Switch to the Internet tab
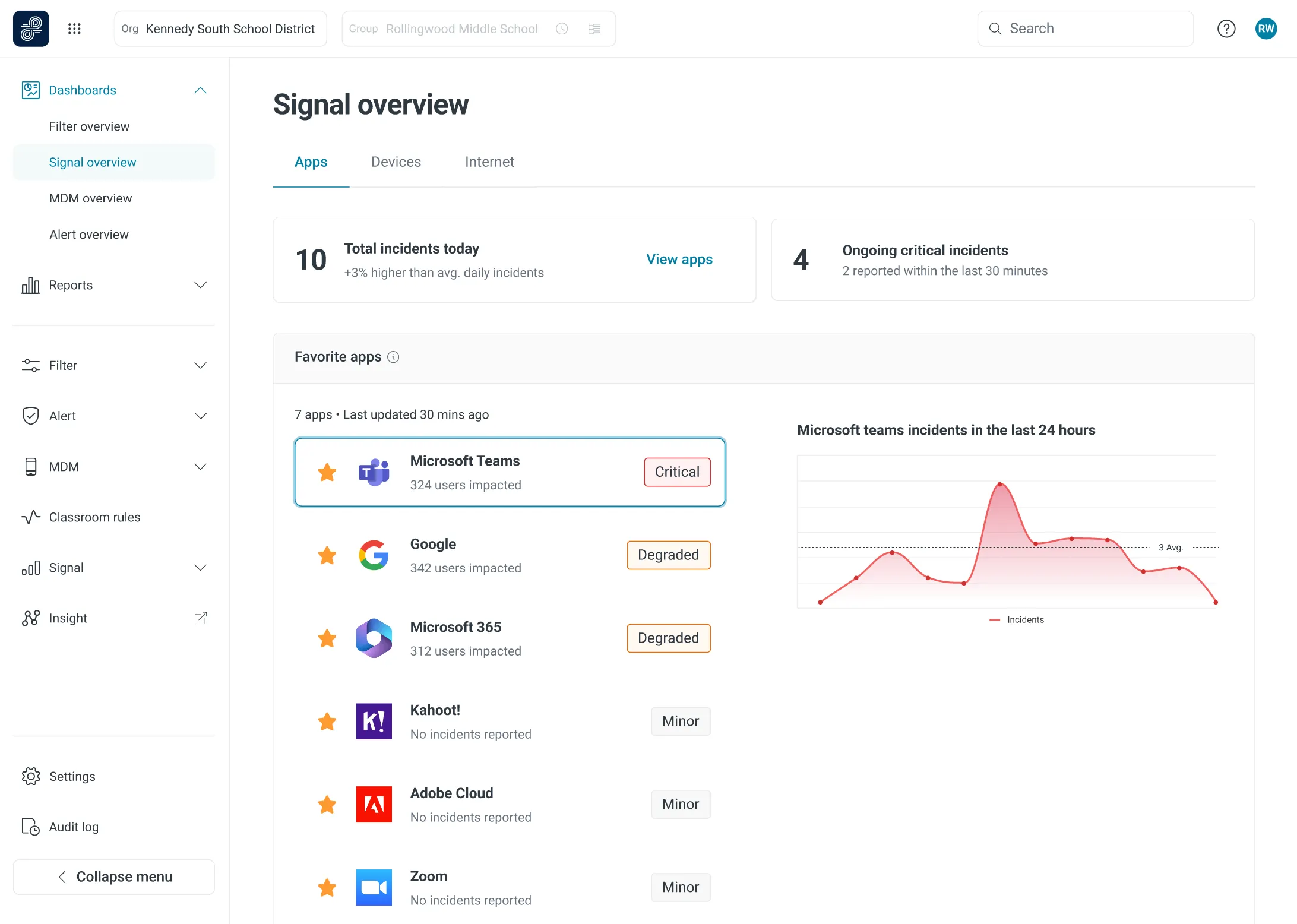Image resolution: width=1297 pixels, height=924 pixels. (489, 162)
